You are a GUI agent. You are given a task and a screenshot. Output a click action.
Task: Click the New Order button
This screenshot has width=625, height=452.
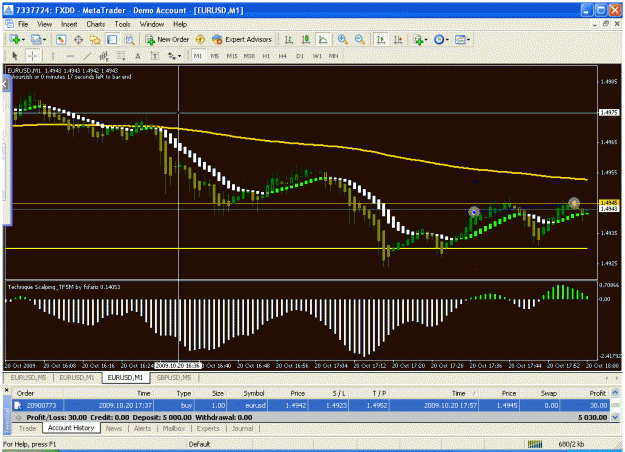pos(167,39)
